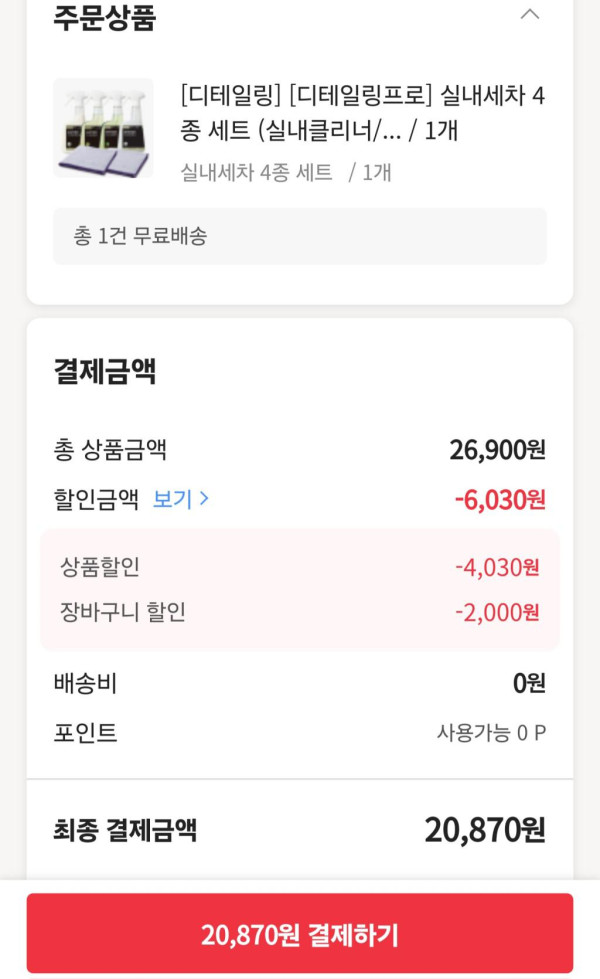Tap the 포인트 label
The image size is (600, 979).
coord(85,733)
